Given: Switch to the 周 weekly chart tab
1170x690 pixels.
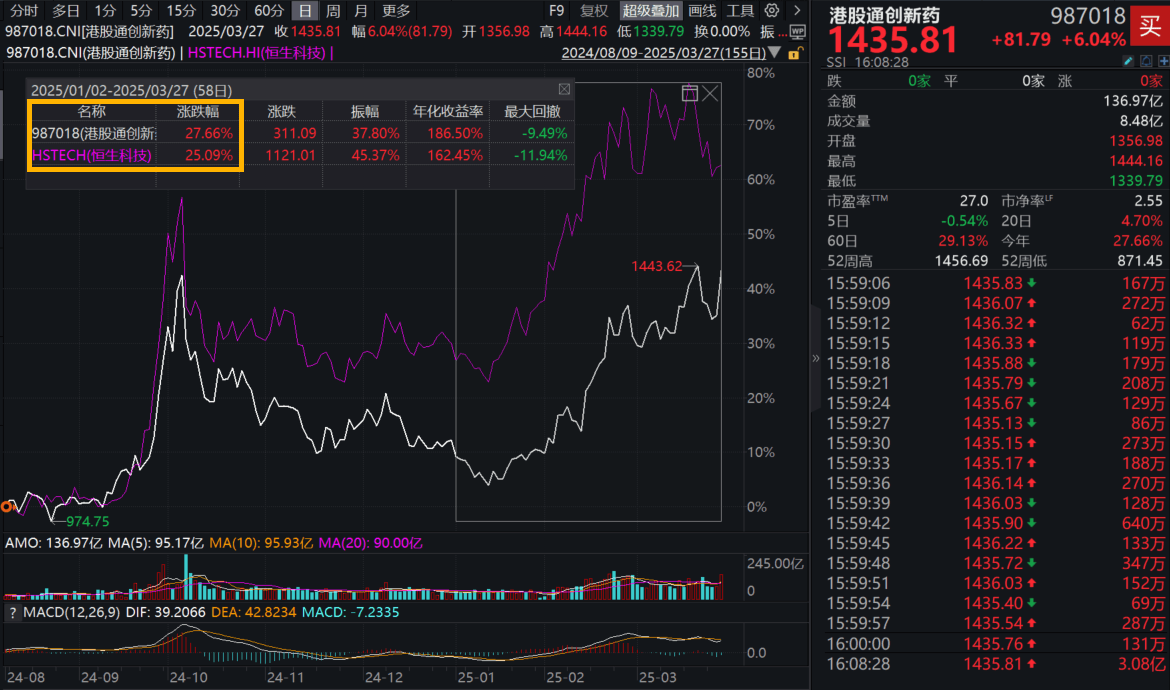Looking at the screenshot, I should 331,11.
